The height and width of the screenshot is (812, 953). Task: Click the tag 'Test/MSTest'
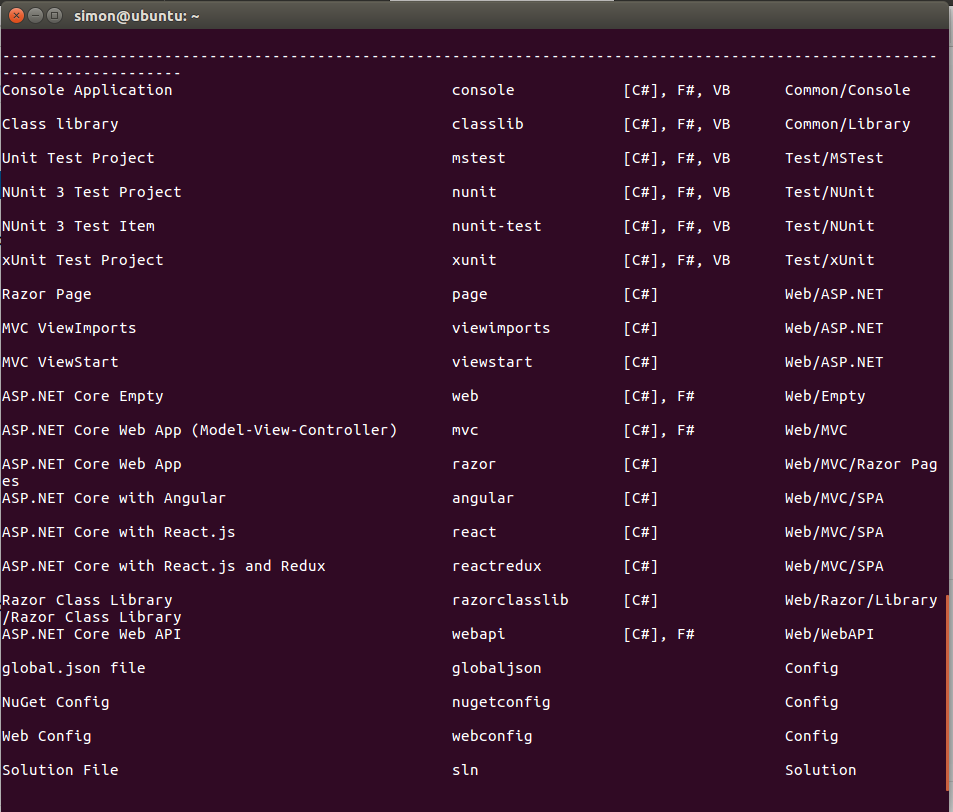(834, 159)
